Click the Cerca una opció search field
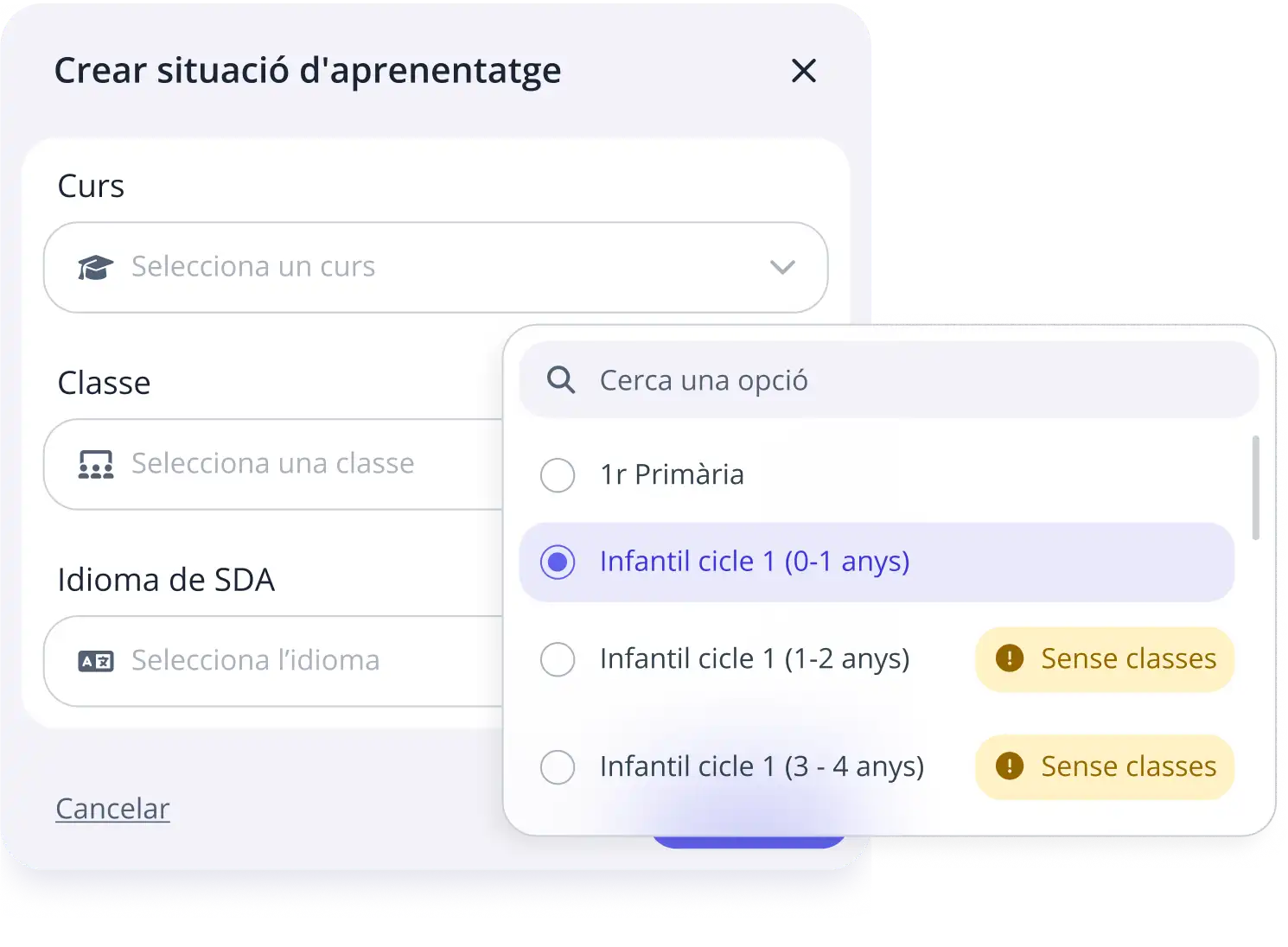Image resolution: width=1288 pixels, height=947 pixels. (x=890, y=380)
